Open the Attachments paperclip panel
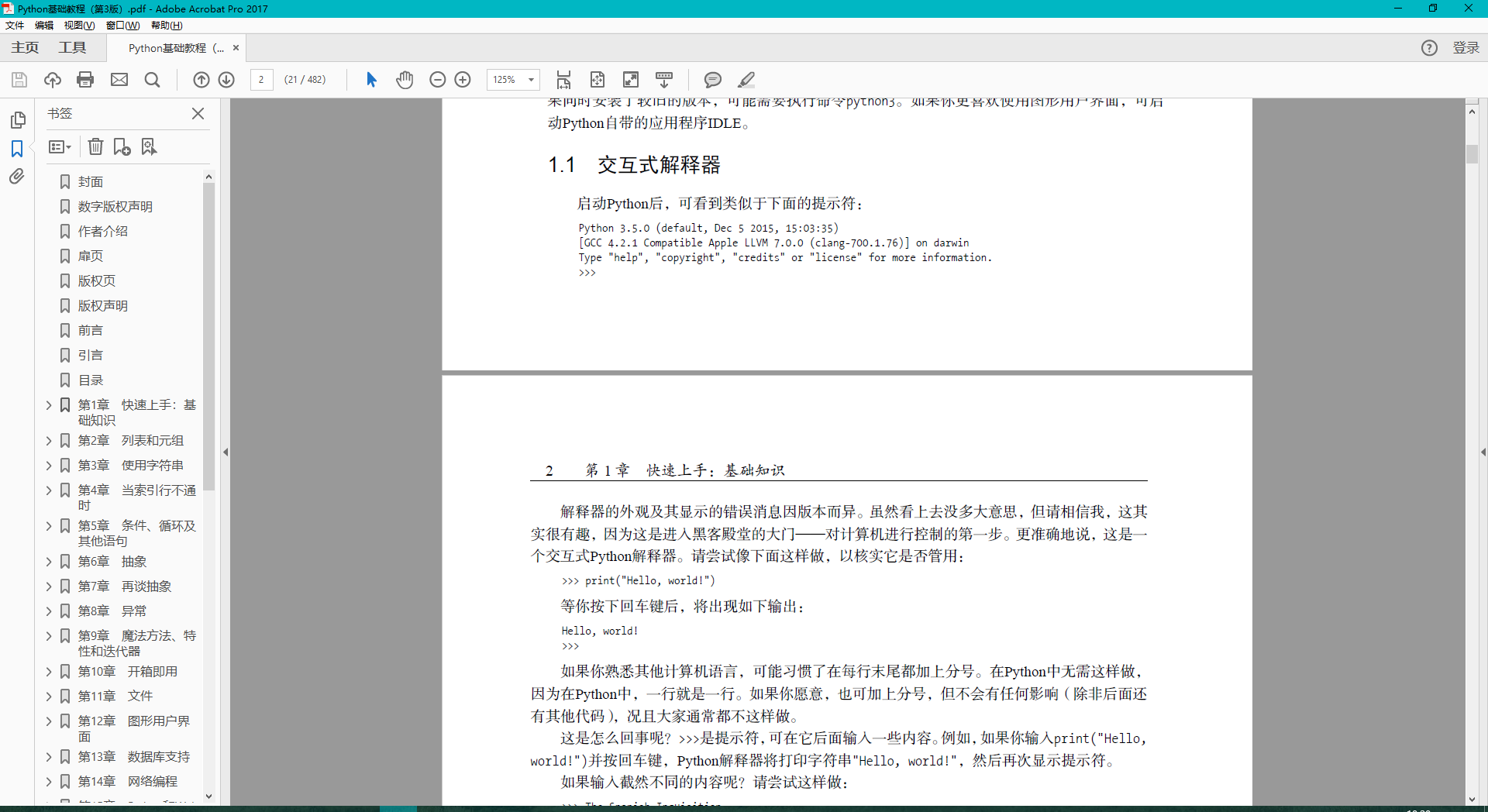Image resolution: width=1488 pixels, height=812 pixels. (x=17, y=177)
